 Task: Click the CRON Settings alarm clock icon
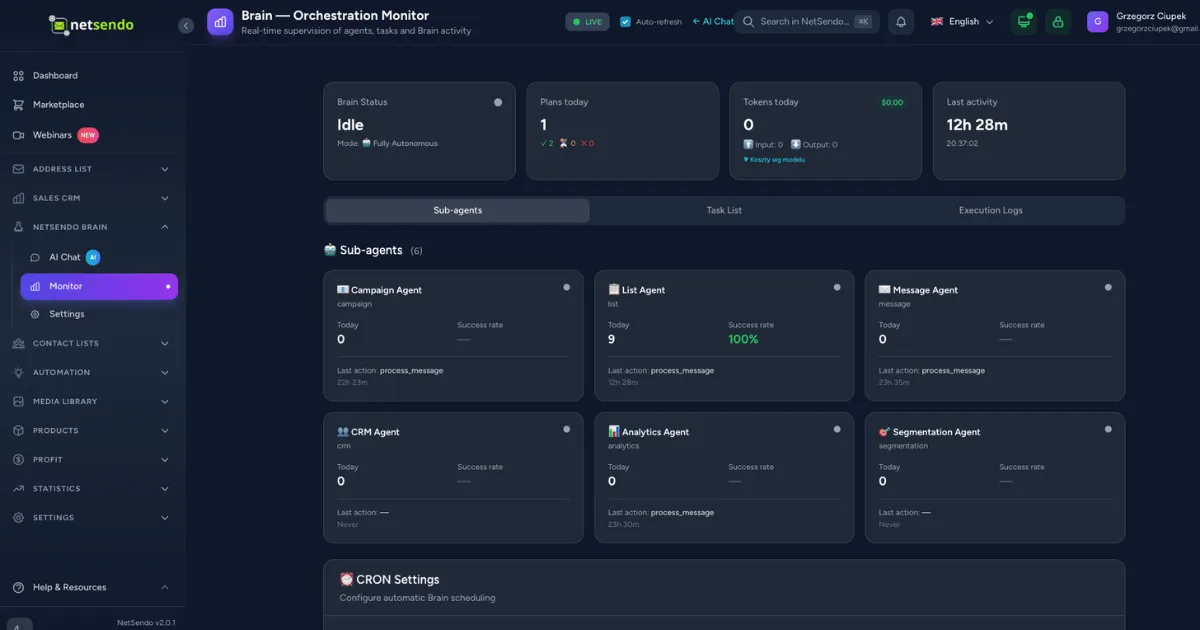[347, 579]
